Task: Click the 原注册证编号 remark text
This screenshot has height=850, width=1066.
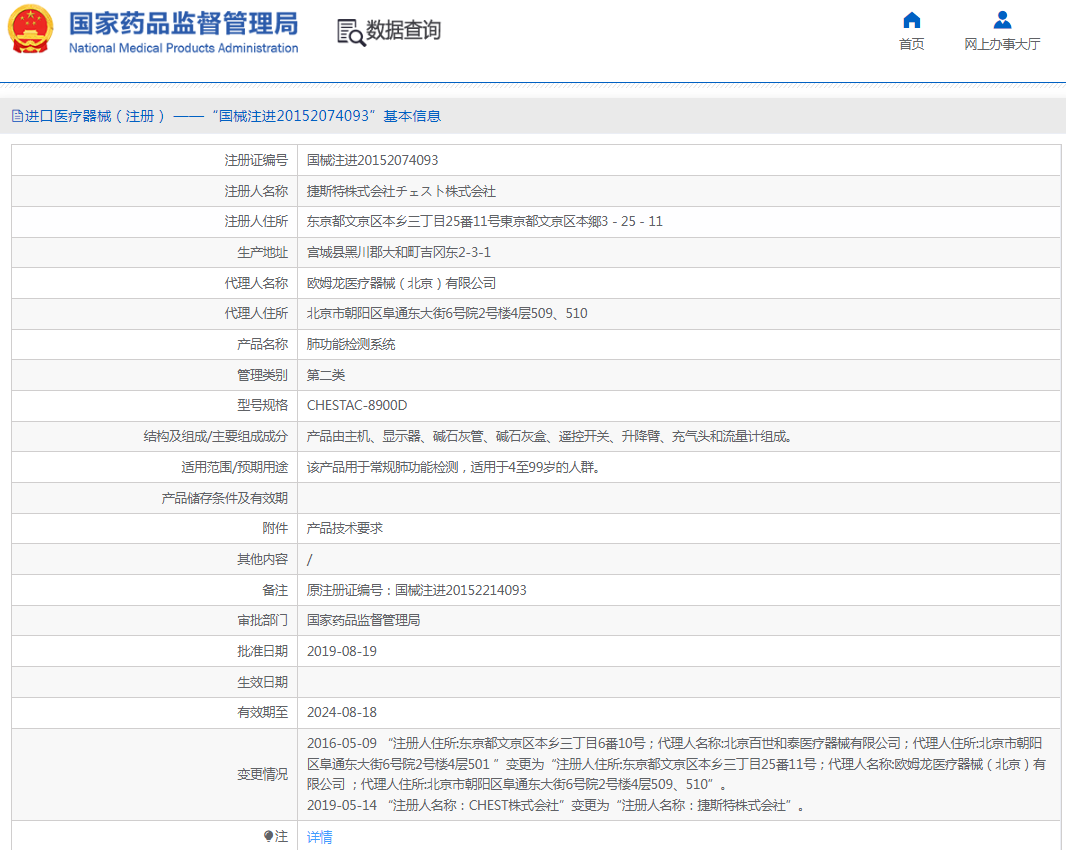Action: tap(416, 590)
